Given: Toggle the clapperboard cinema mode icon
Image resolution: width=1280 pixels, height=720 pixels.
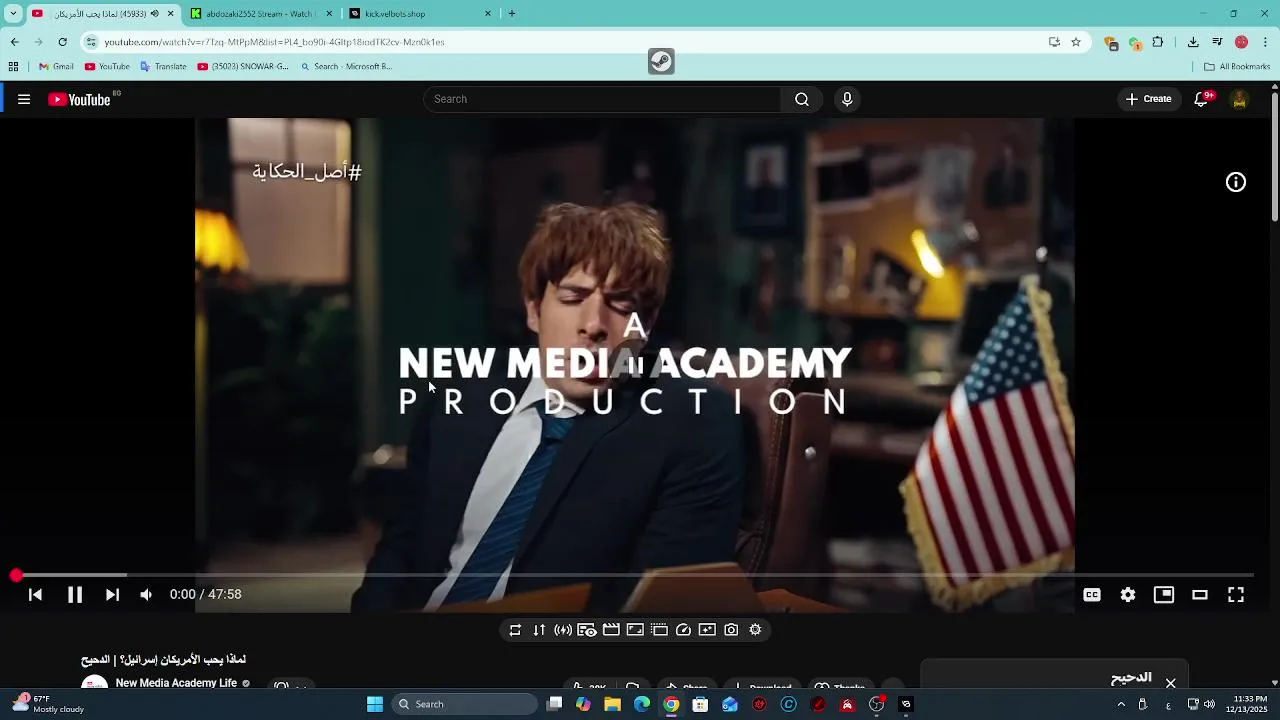Looking at the screenshot, I should point(611,630).
